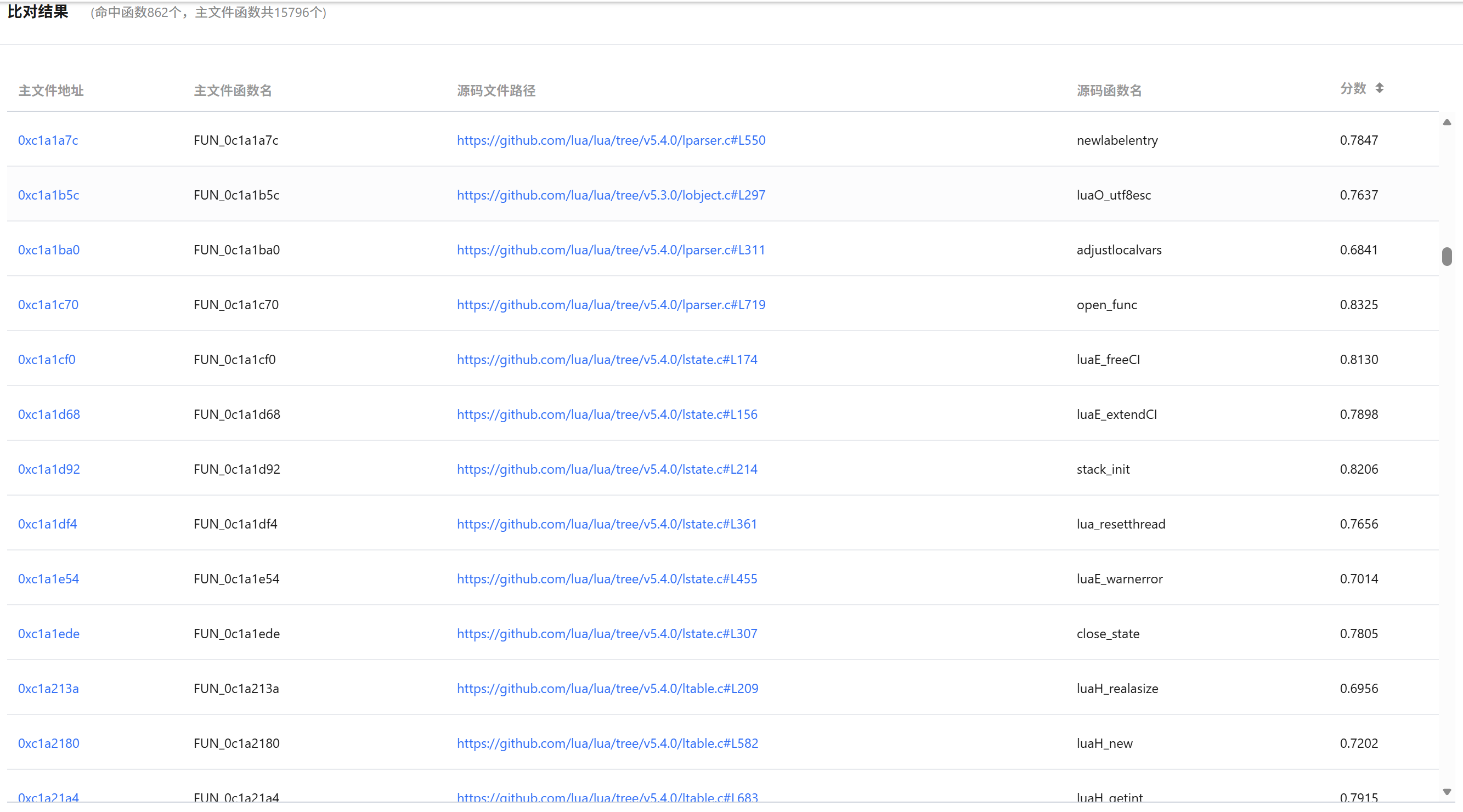1463x812 pixels.
Task: Select the luaE_extendCI function name cell
Action: coord(1116,414)
